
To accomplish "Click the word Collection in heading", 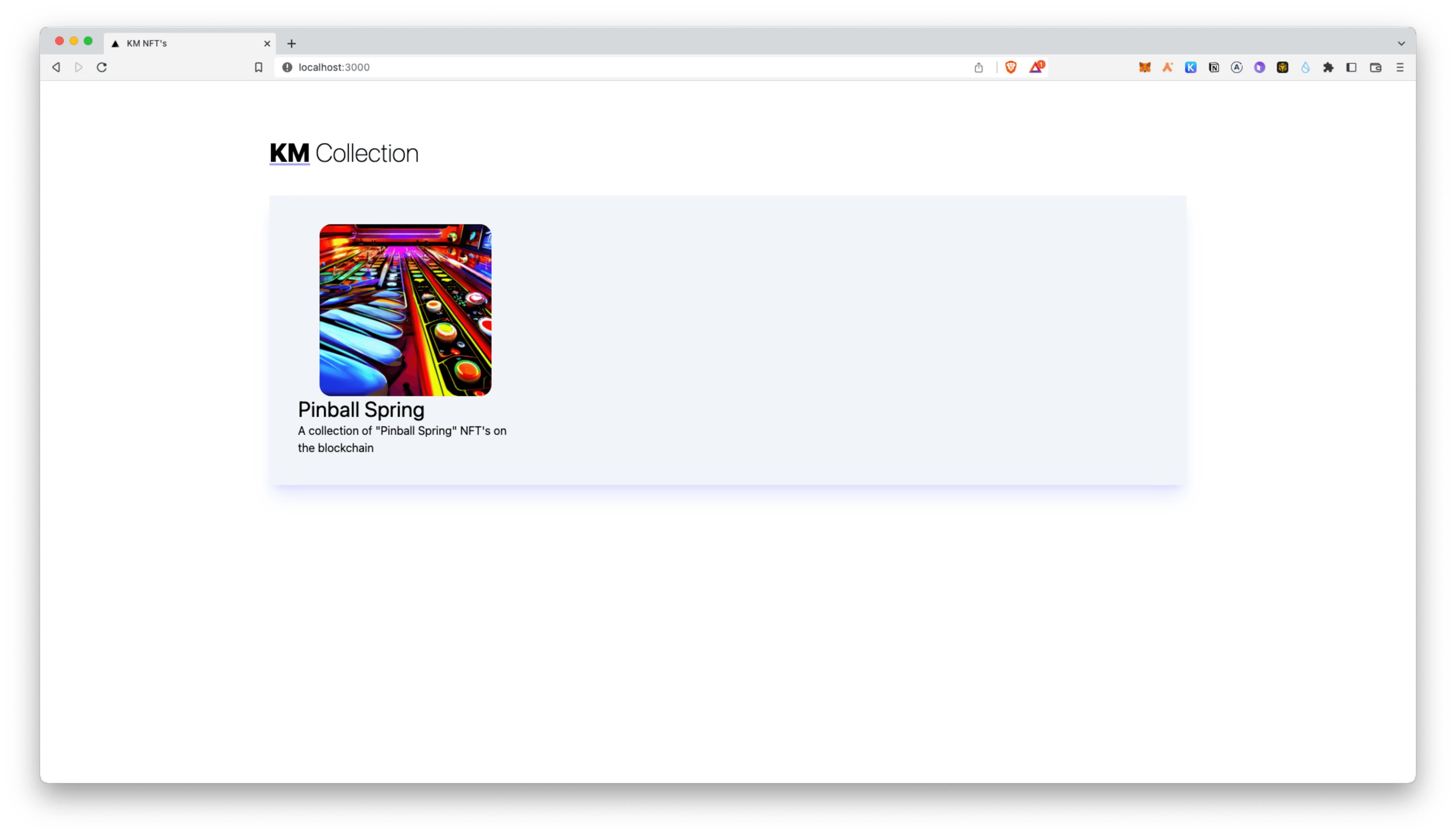I will pos(367,153).
